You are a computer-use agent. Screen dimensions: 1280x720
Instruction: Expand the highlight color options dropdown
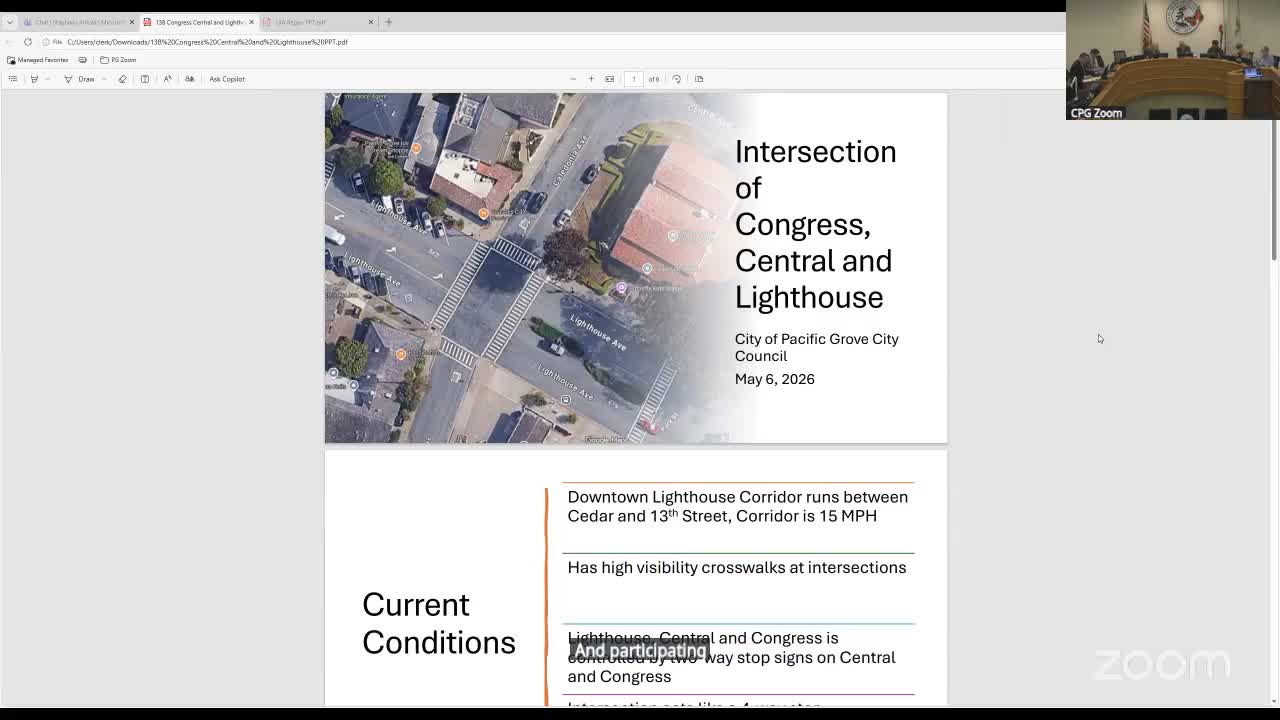[47, 79]
